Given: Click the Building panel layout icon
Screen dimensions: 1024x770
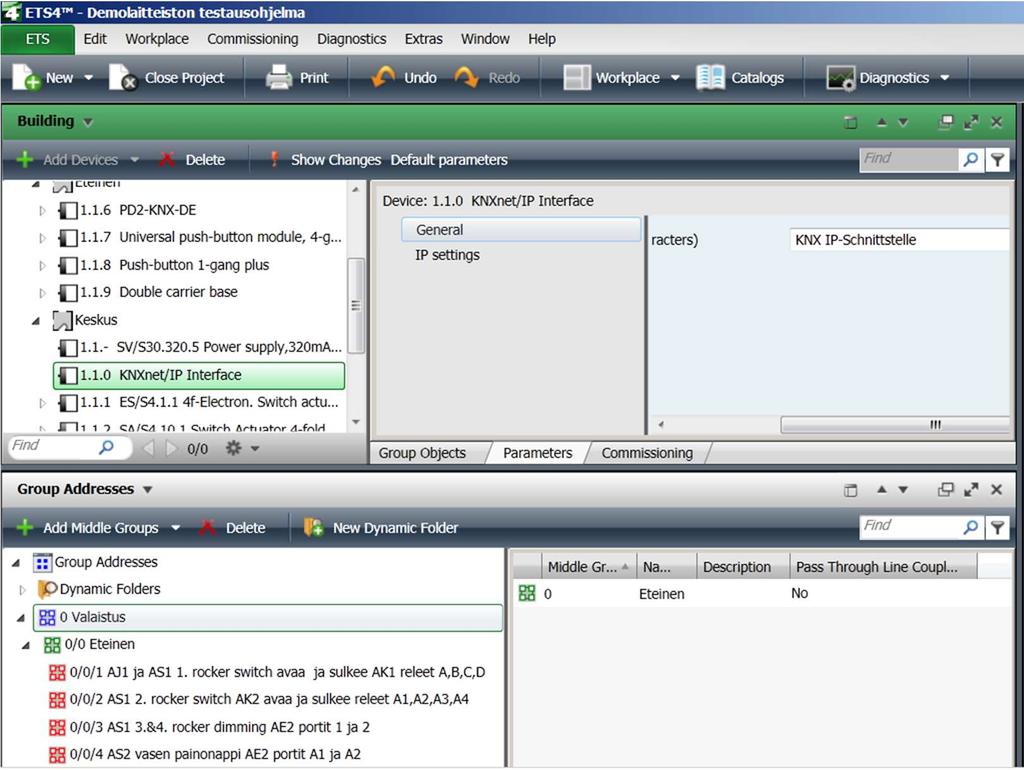Looking at the screenshot, I should click(x=850, y=122).
